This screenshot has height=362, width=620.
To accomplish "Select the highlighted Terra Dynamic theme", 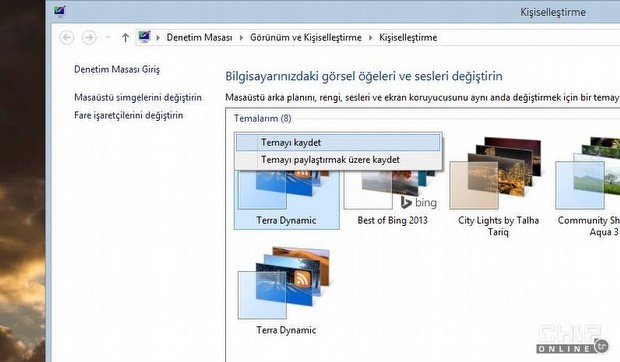I will point(287,200).
